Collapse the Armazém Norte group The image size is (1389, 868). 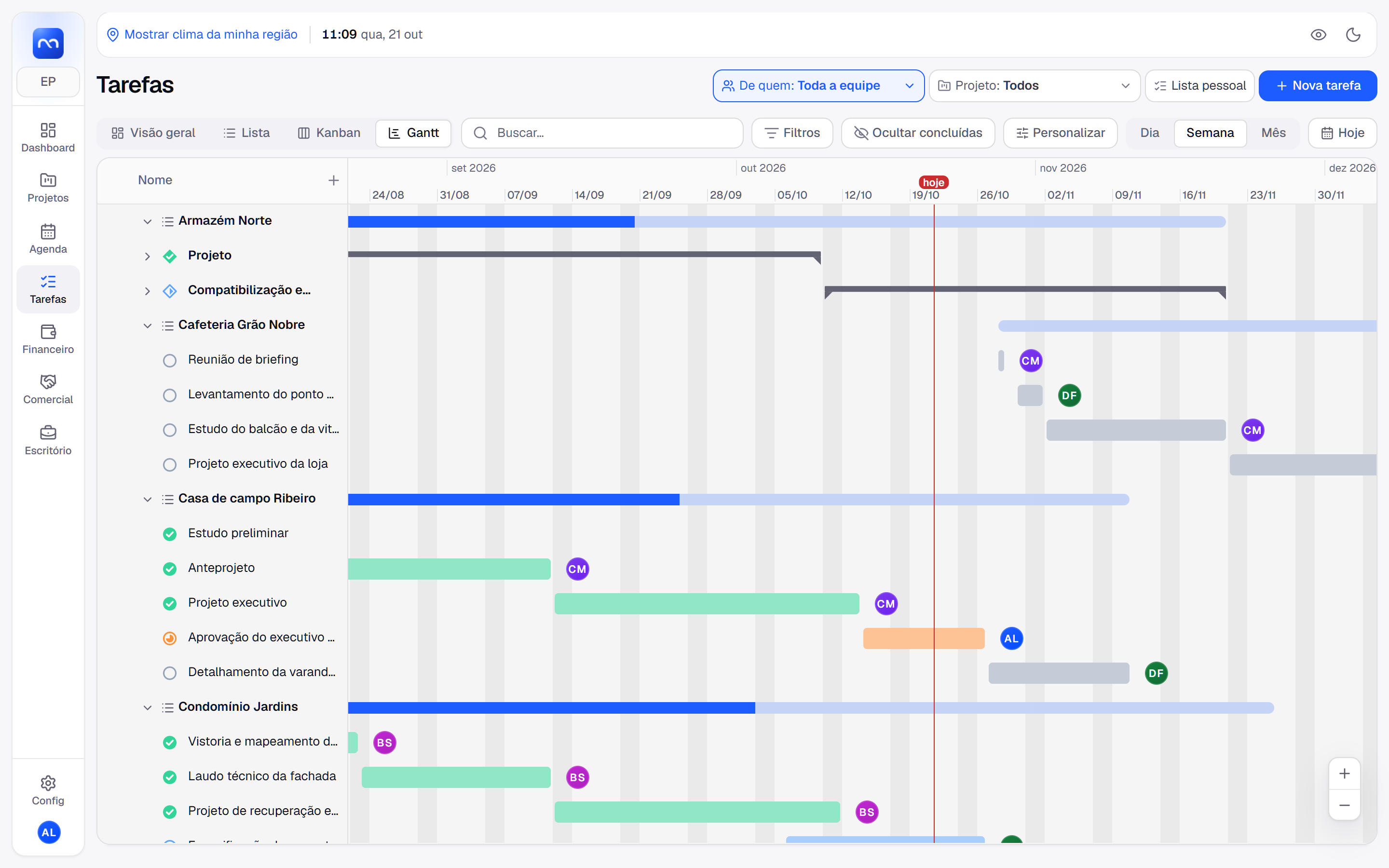tap(148, 222)
